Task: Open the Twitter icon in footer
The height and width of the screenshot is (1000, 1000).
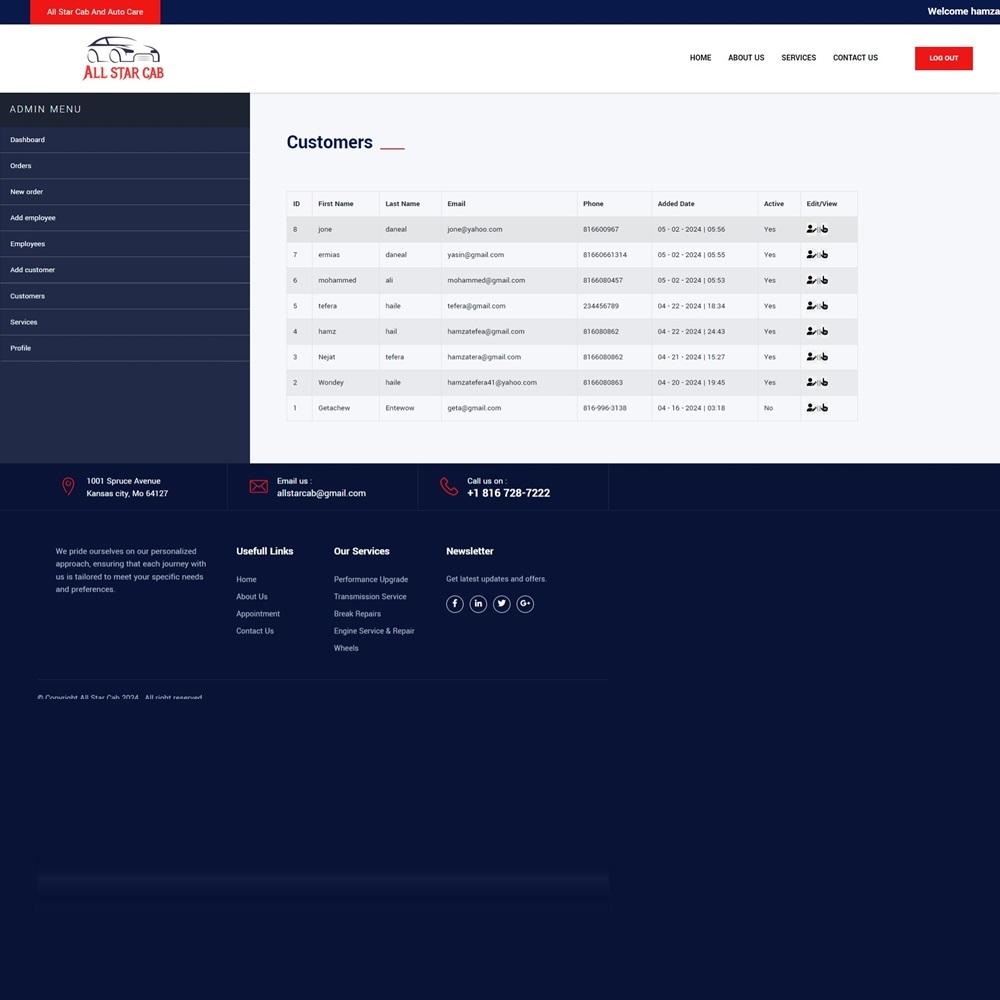Action: [x=502, y=604]
